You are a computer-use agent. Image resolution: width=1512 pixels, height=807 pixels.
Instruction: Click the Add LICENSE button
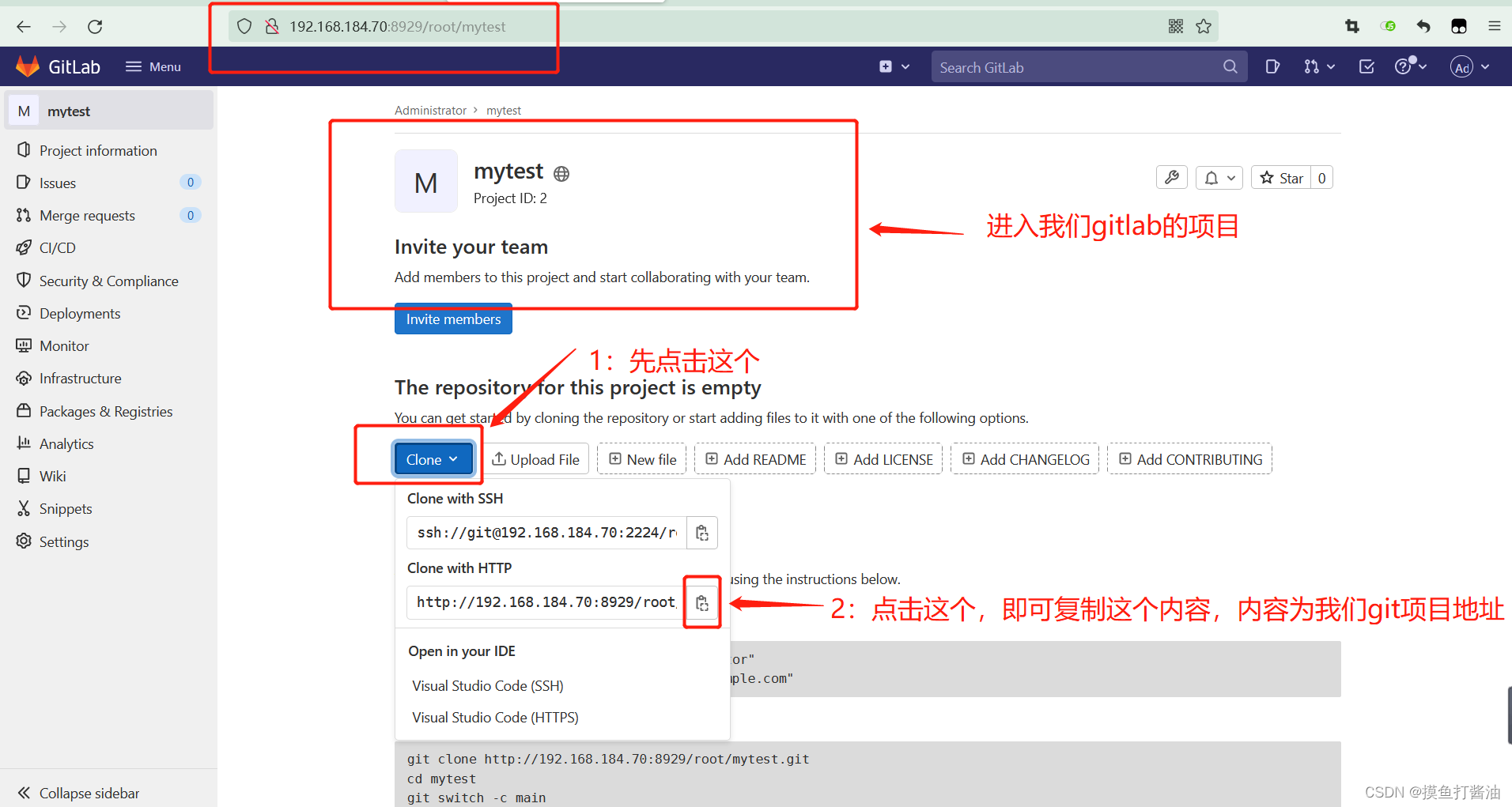(x=883, y=459)
